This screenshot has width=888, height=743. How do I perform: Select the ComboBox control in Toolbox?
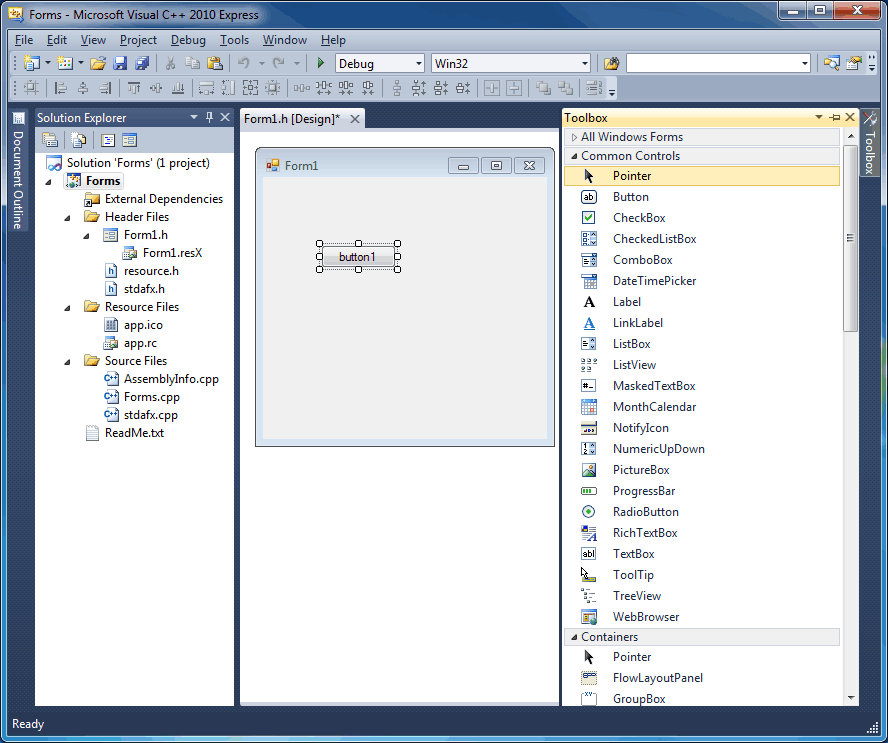pos(702,259)
